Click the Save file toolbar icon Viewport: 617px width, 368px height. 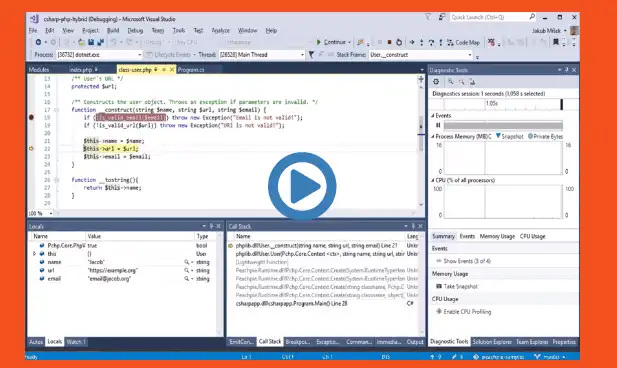coord(91,42)
